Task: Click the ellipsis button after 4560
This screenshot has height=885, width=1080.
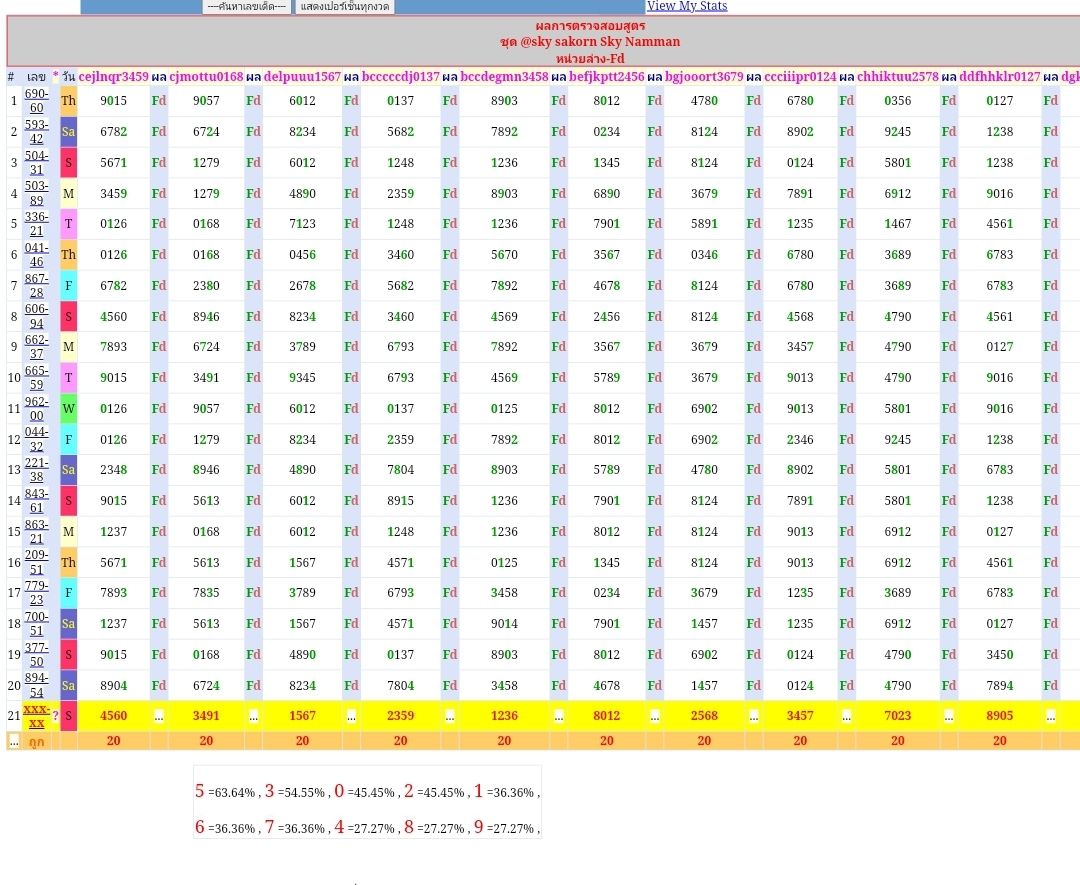Action: point(159,716)
